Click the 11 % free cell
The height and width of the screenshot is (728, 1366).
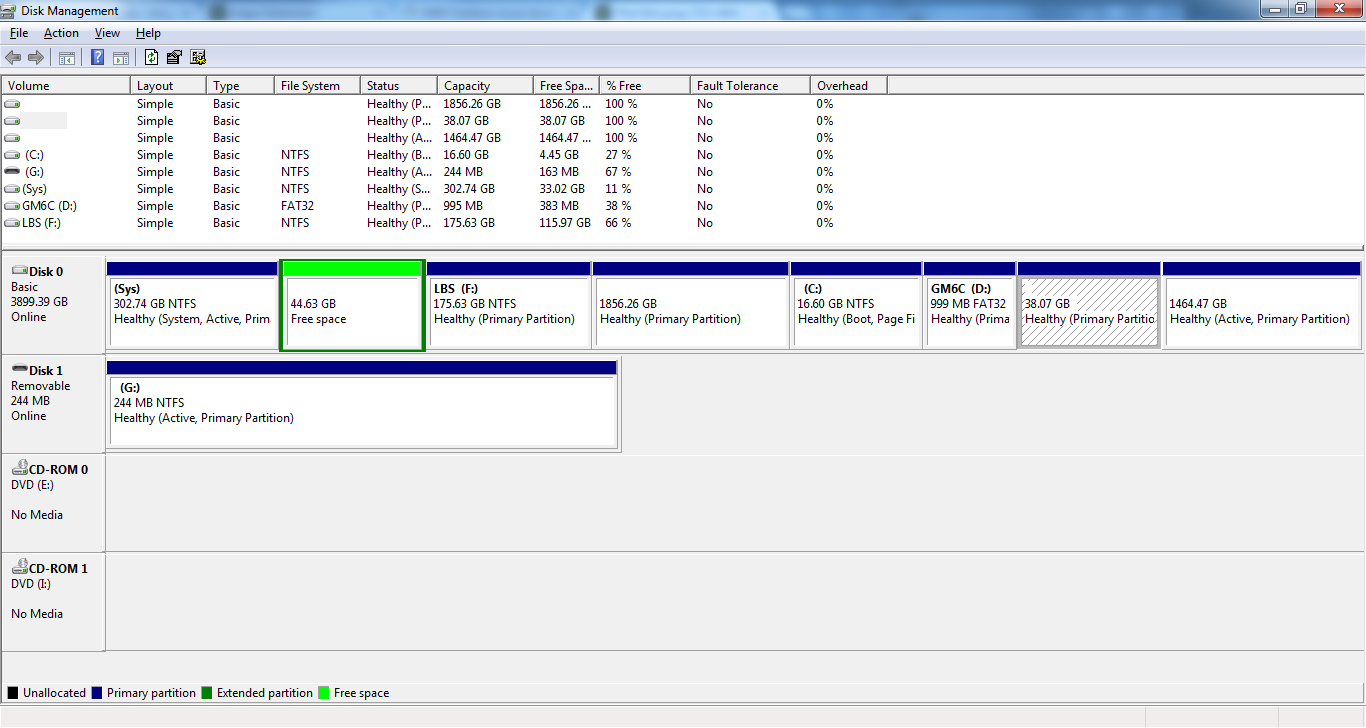click(x=619, y=189)
